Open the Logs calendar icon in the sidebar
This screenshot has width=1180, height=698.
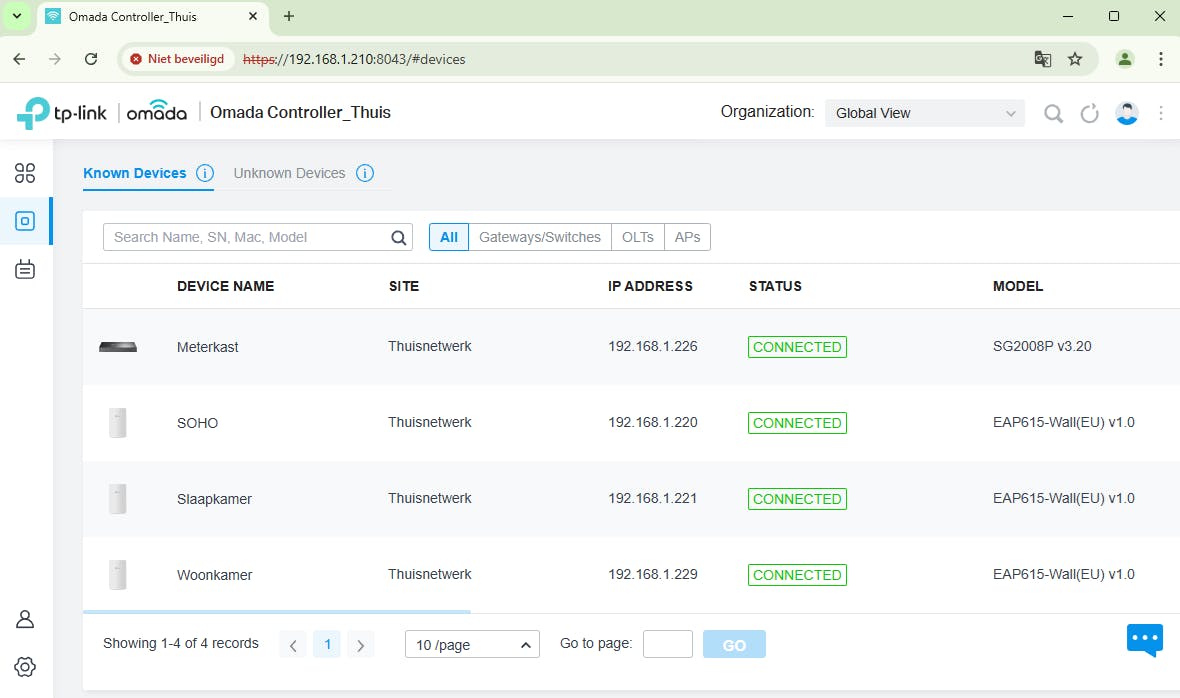[x=25, y=269]
